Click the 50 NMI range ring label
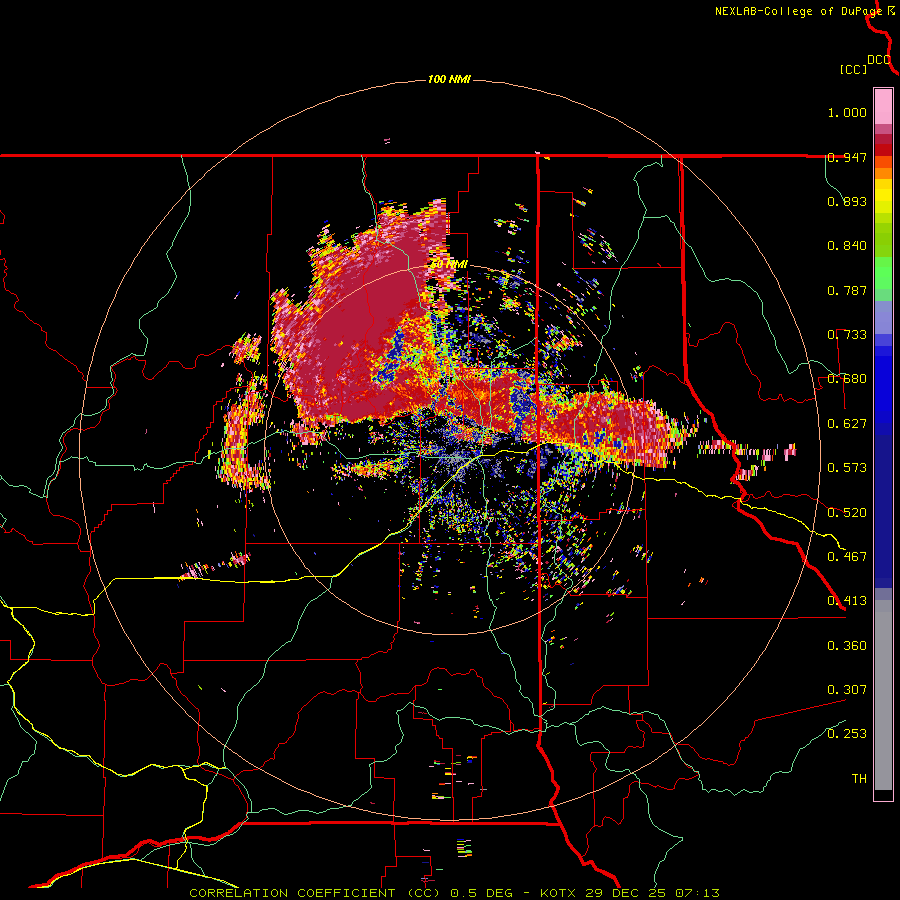 [449, 264]
